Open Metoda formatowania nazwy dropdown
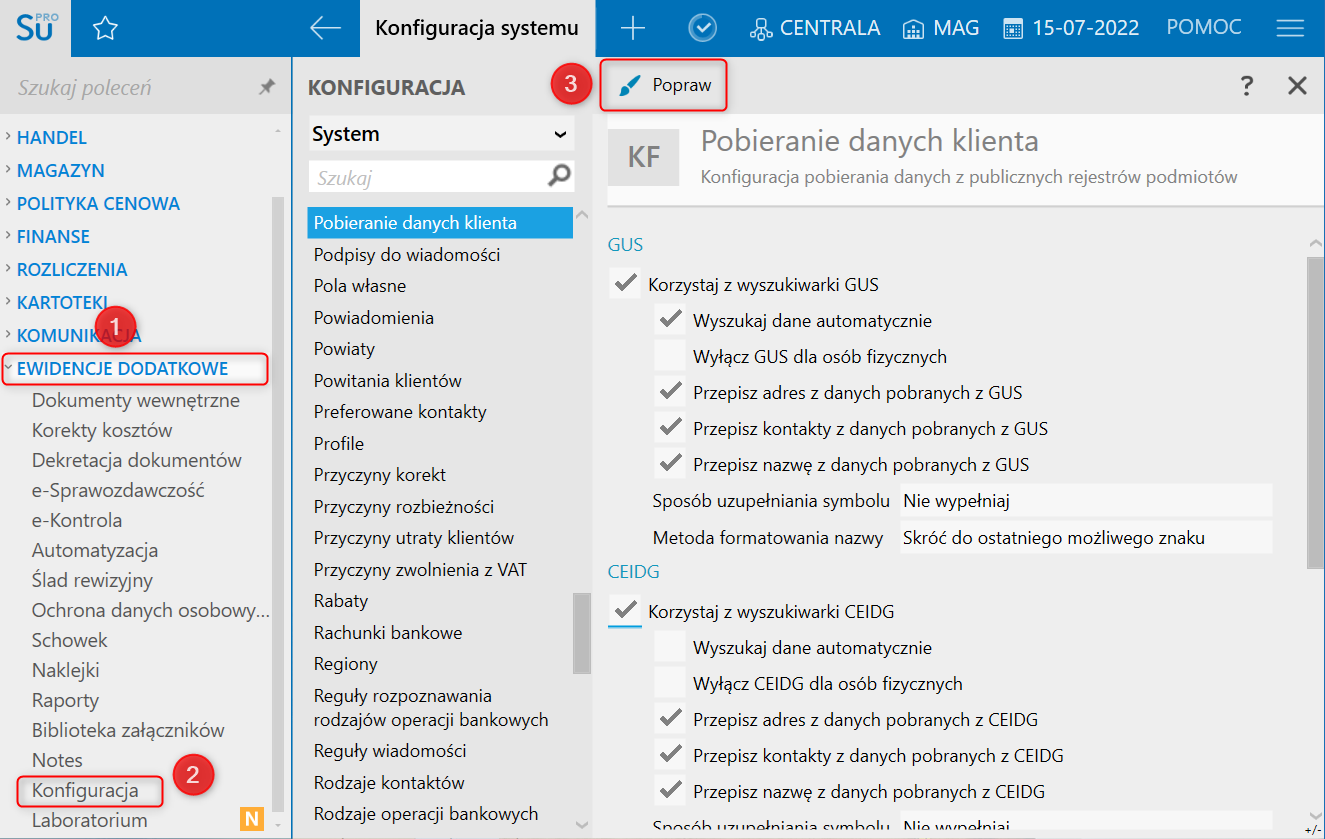This screenshot has height=839, width=1325. tap(1086, 537)
